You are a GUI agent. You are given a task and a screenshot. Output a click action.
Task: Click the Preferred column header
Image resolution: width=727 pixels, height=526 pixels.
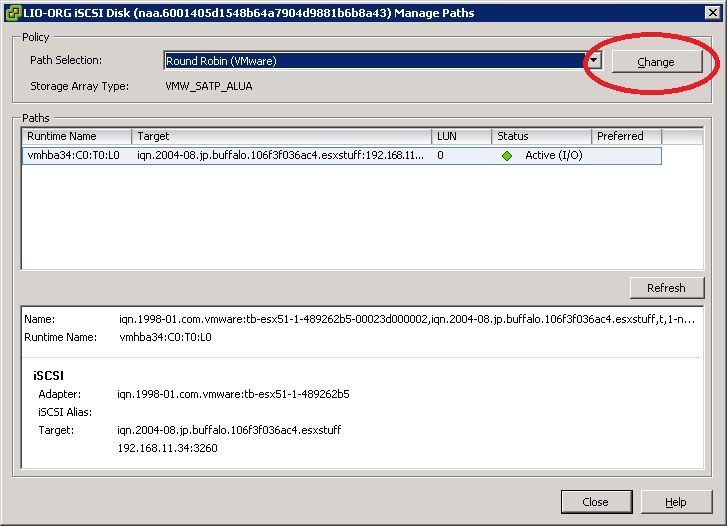[x=625, y=136]
